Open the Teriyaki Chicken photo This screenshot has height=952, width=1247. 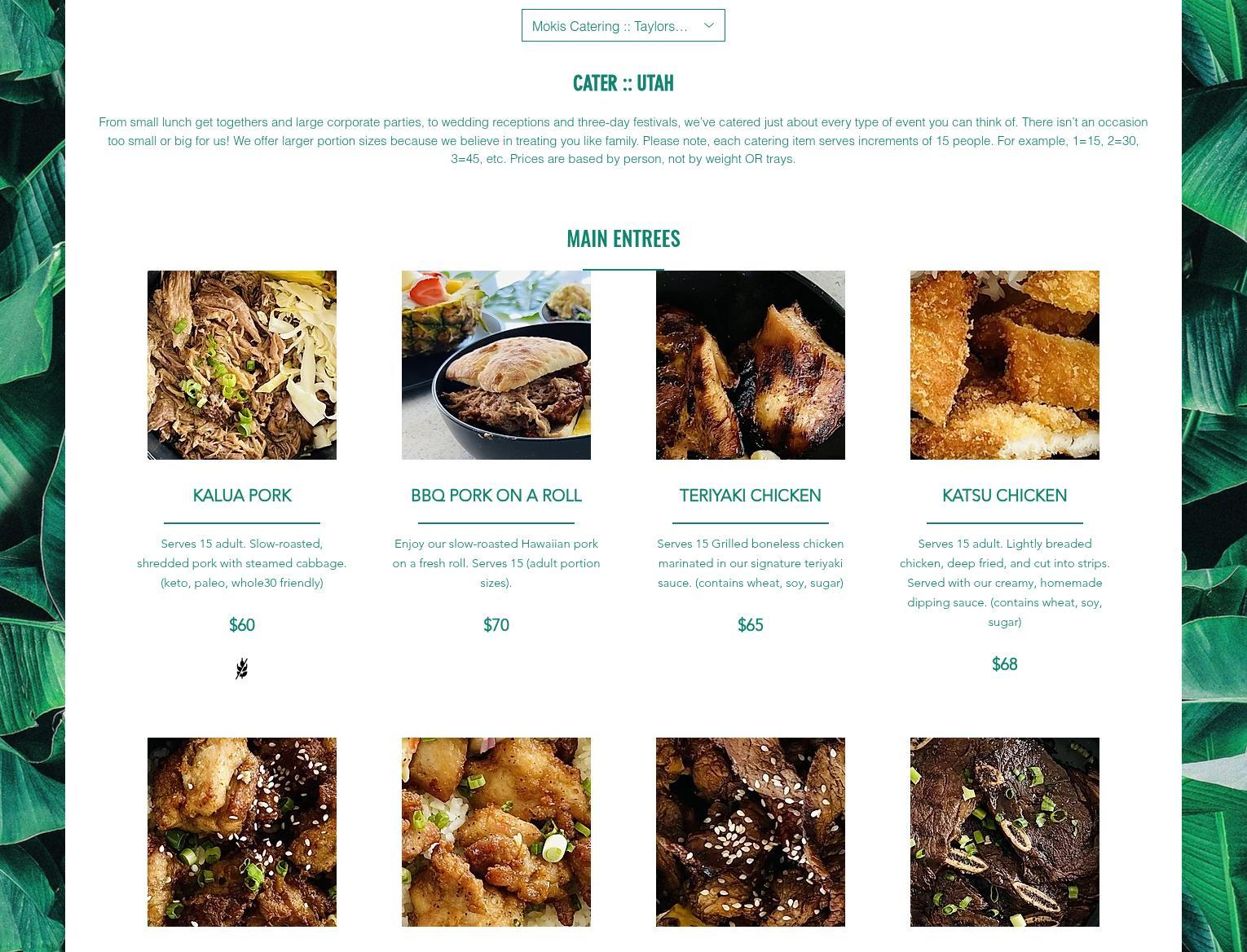point(751,365)
